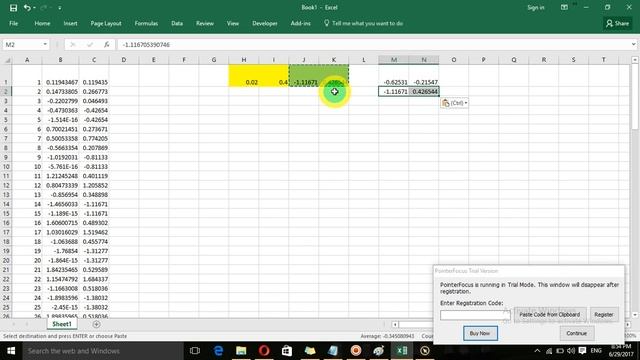Click vertical scrollbar up arrow

pos(635,60)
